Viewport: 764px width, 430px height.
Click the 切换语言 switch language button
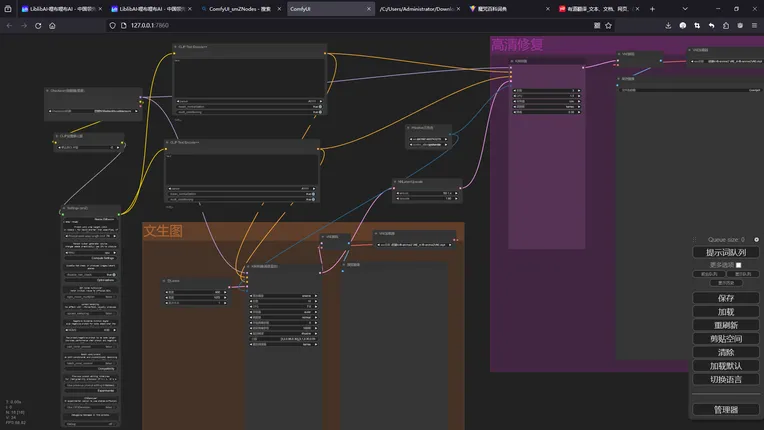point(726,379)
